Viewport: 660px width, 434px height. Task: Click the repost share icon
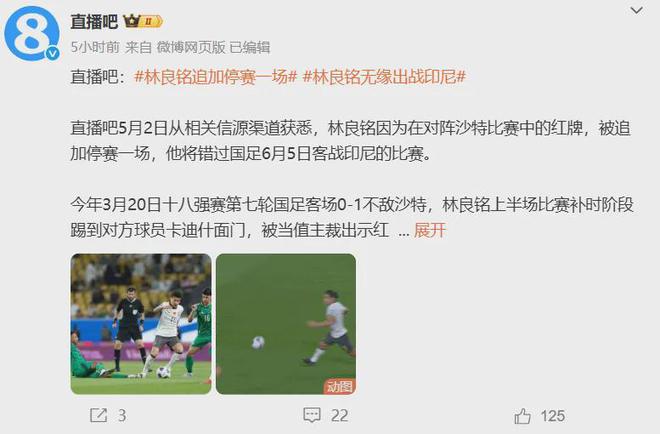pos(99,415)
